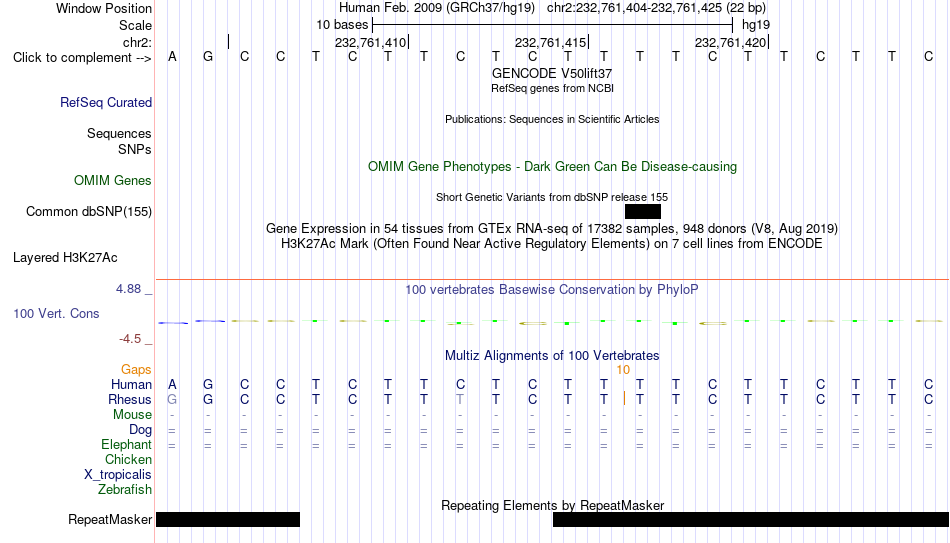Viewport: 950px width, 543px height.
Task: Open the Layered H3K27Ac track label
Action: point(65,258)
